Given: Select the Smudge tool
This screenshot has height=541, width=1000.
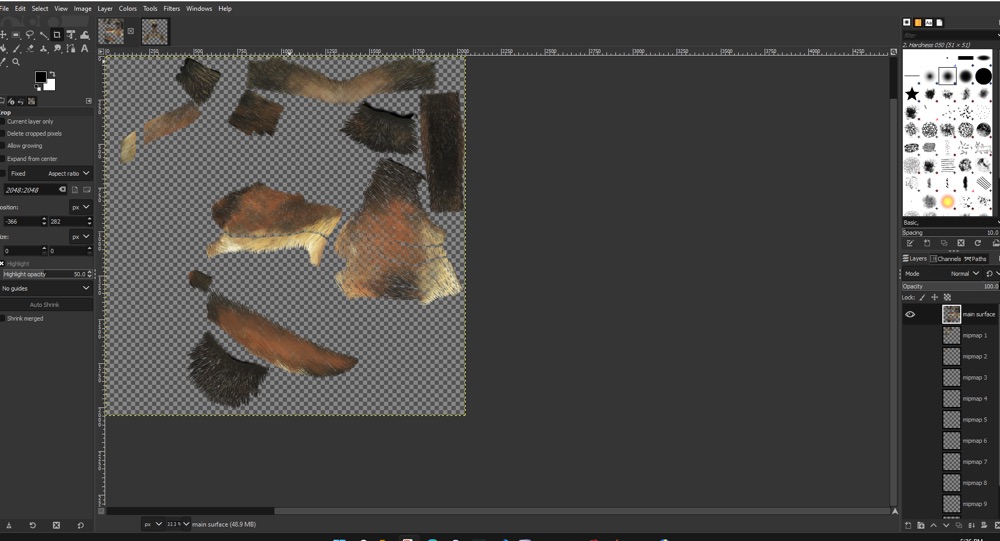Looking at the screenshot, I should pos(57,48).
